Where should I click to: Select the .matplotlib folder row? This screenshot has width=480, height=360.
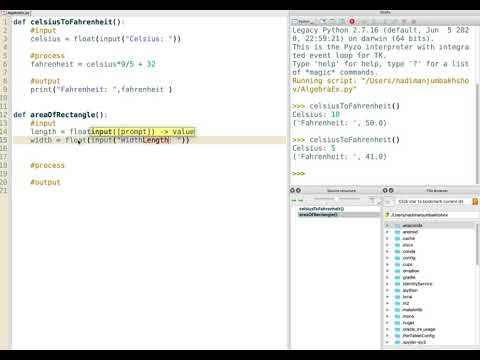click(429, 310)
